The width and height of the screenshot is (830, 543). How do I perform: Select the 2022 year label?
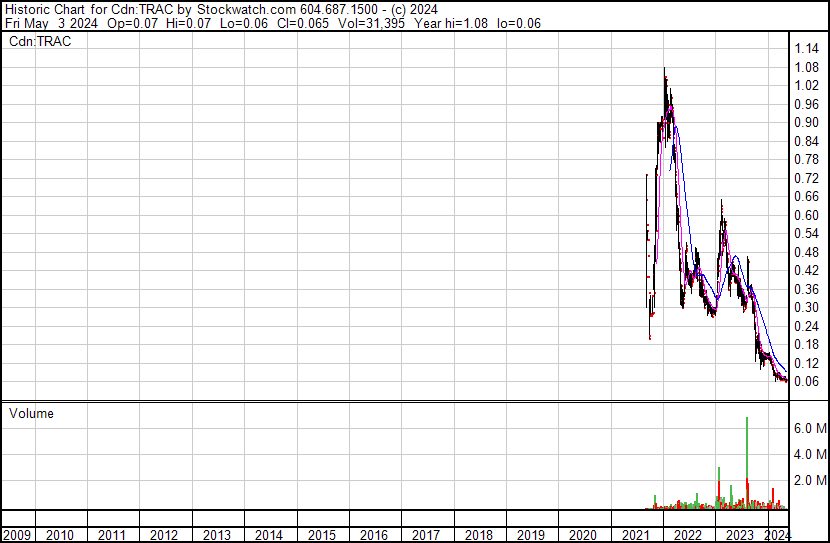click(x=688, y=535)
